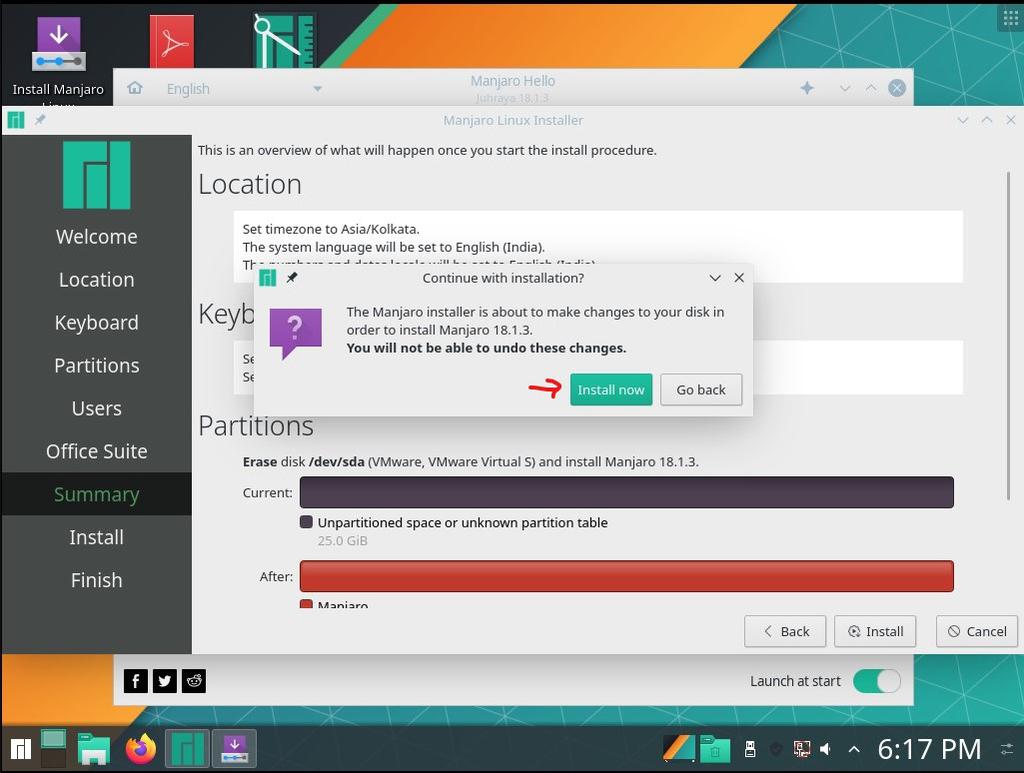Click the home icon in Manjaro Hello
The height and width of the screenshot is (773, 1024).
point(135,87)
